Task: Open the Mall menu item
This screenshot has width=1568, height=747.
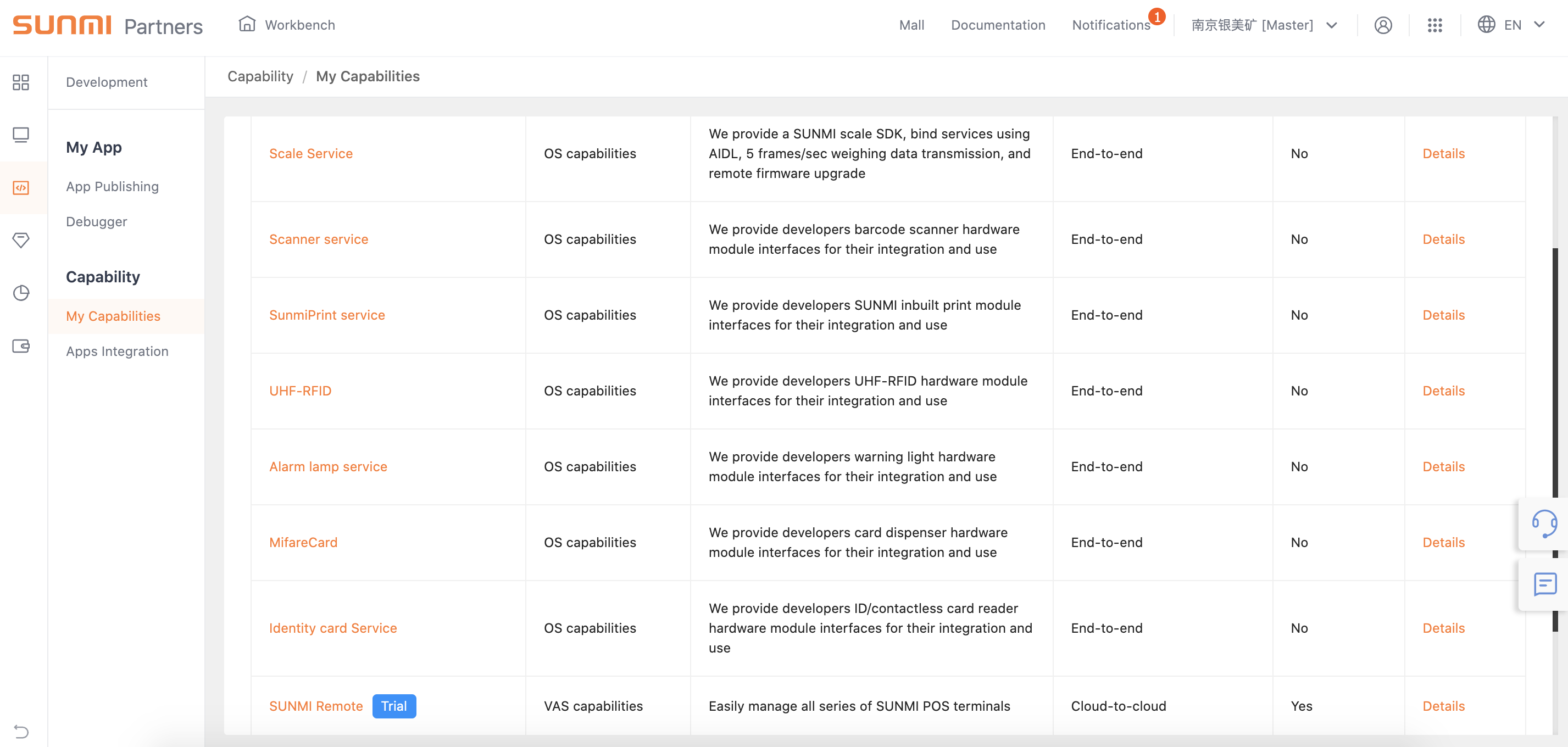Action: [911, 25]
